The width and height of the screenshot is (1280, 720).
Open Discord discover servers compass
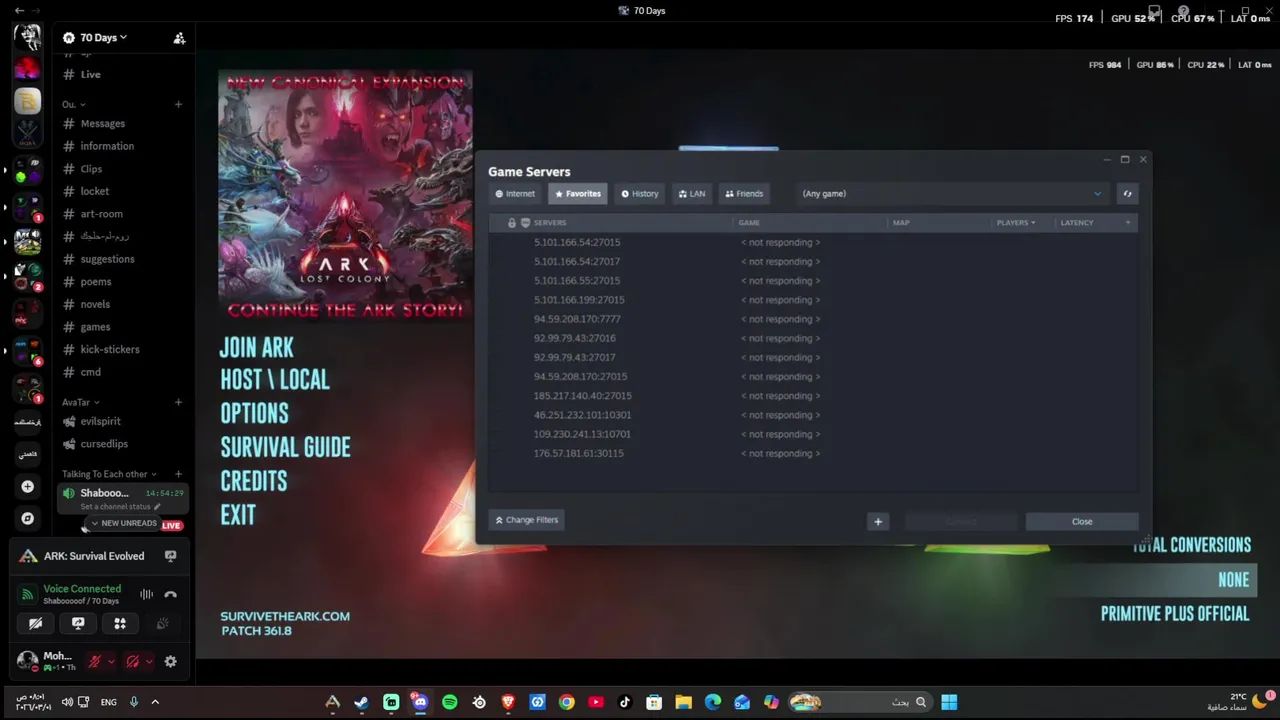click(27, 518)
